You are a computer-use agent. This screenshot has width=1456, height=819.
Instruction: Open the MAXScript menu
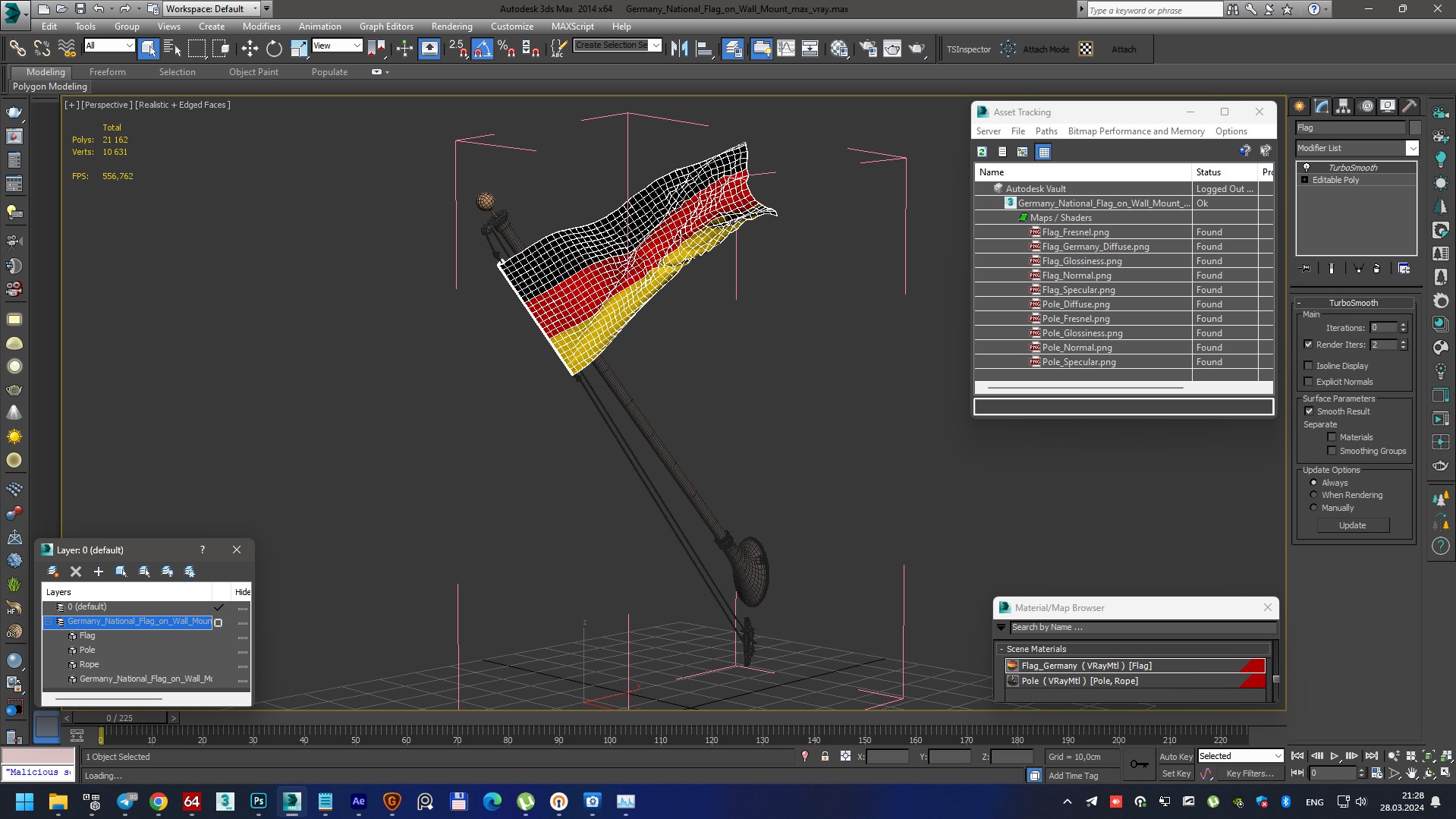[572, 27]
